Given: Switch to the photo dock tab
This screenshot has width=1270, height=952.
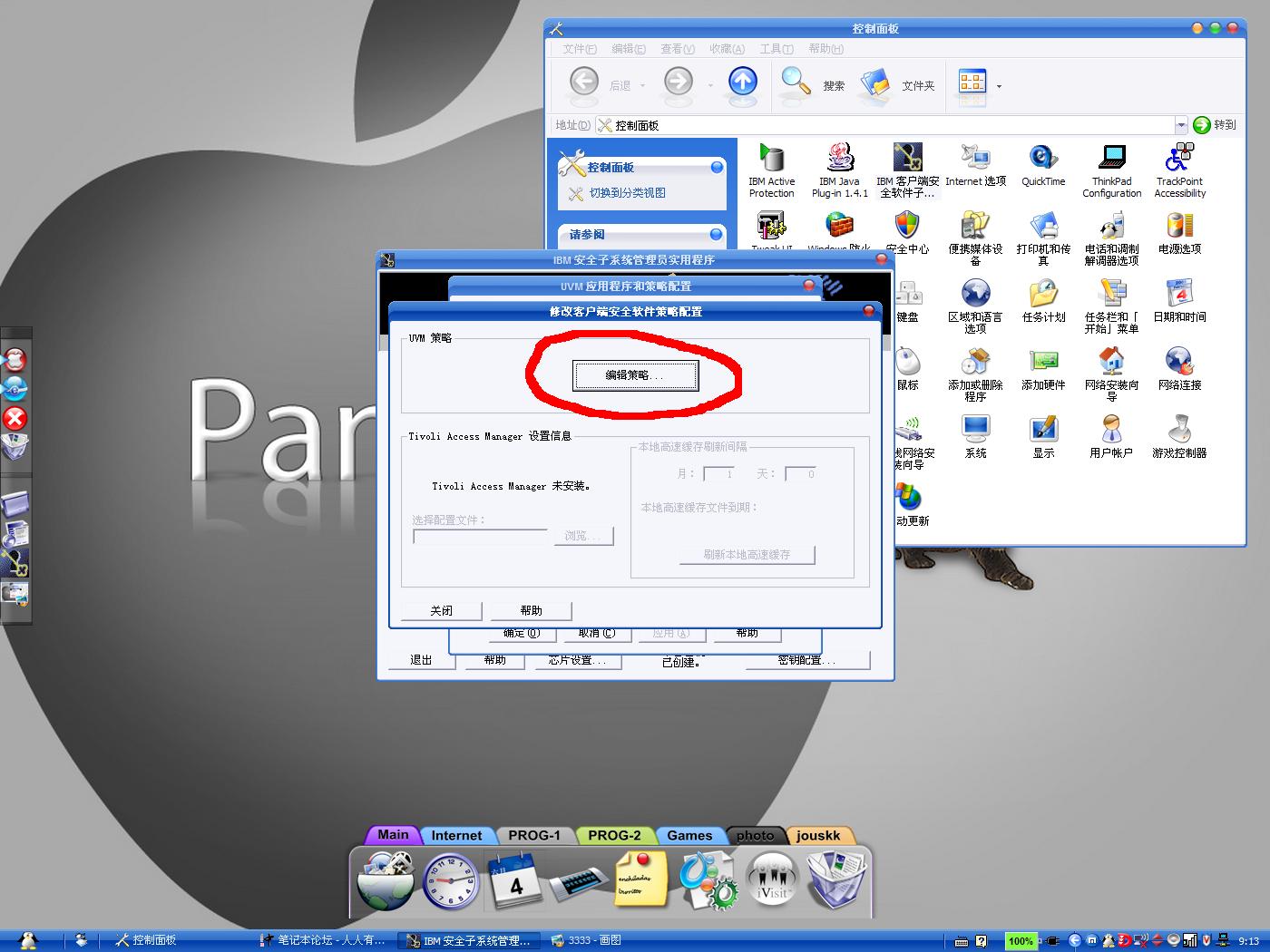Looking at the screenshot, I should (756, 835).
